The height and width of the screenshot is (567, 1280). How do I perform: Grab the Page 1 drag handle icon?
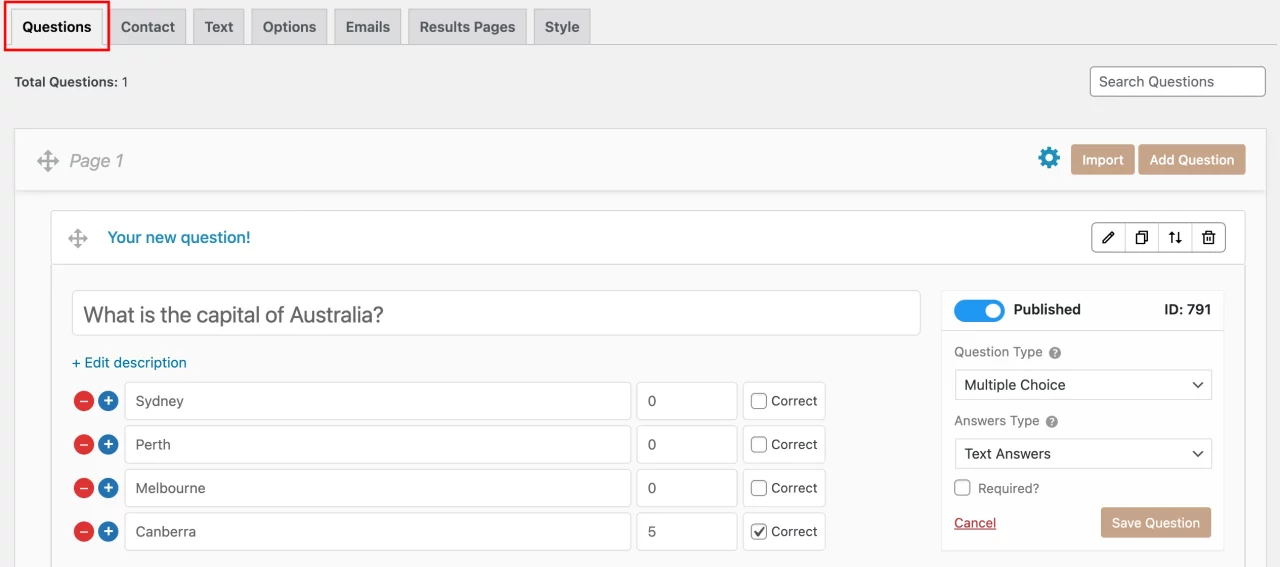coord(48,161)
